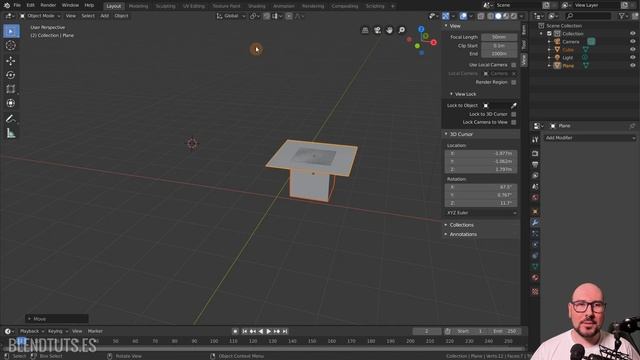Open the Tool sidebar tab
This screenshot has height=360, width=640.
(524, 44)
